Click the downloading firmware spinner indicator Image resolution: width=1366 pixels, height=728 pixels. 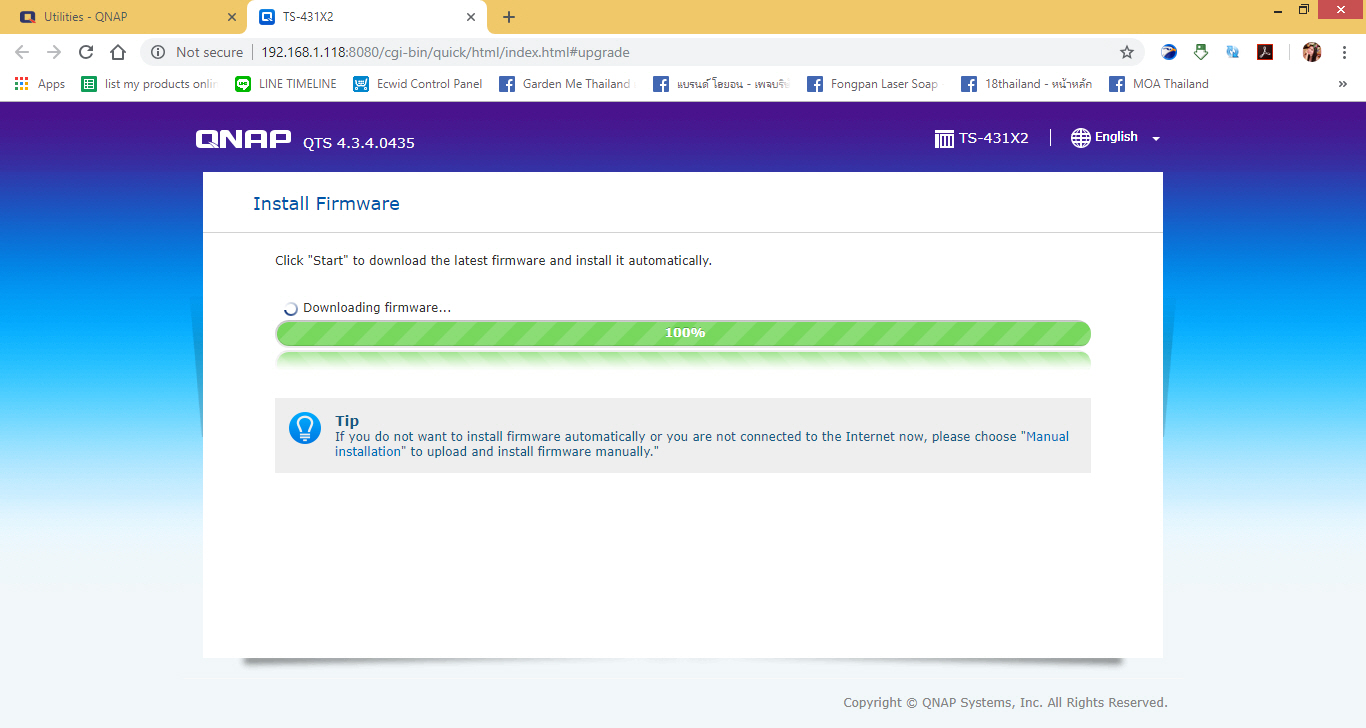(290, 307)
